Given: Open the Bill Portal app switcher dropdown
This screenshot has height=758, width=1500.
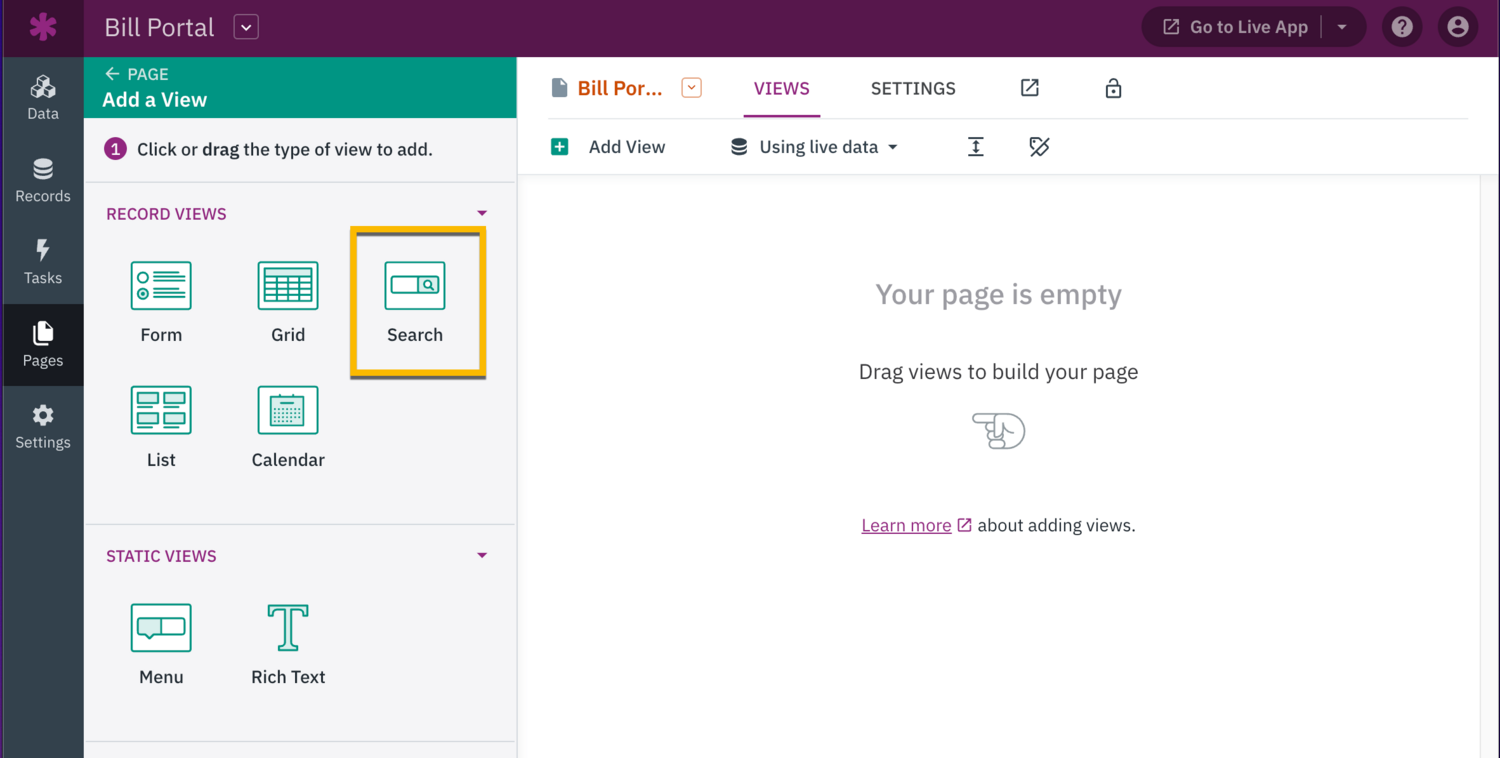Looking at the screenshot, I should pos(245,27).
